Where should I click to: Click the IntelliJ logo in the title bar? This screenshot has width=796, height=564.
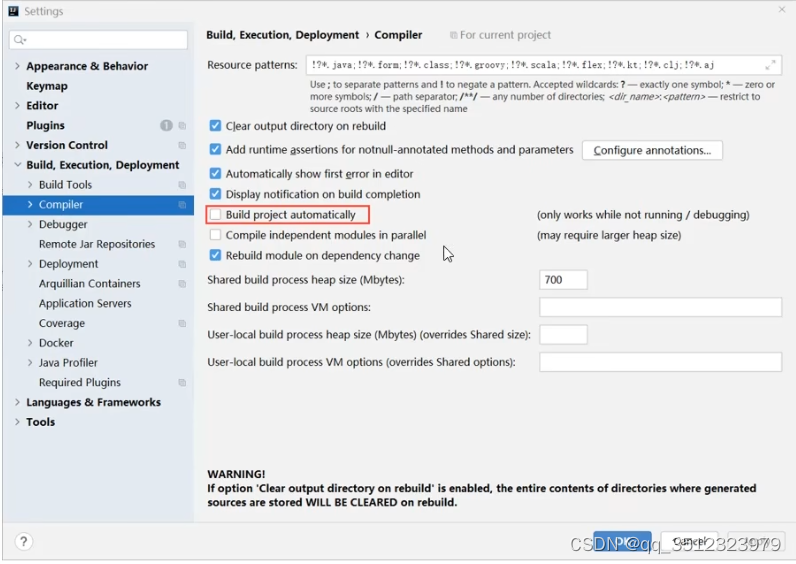click(x=14, y=11)
